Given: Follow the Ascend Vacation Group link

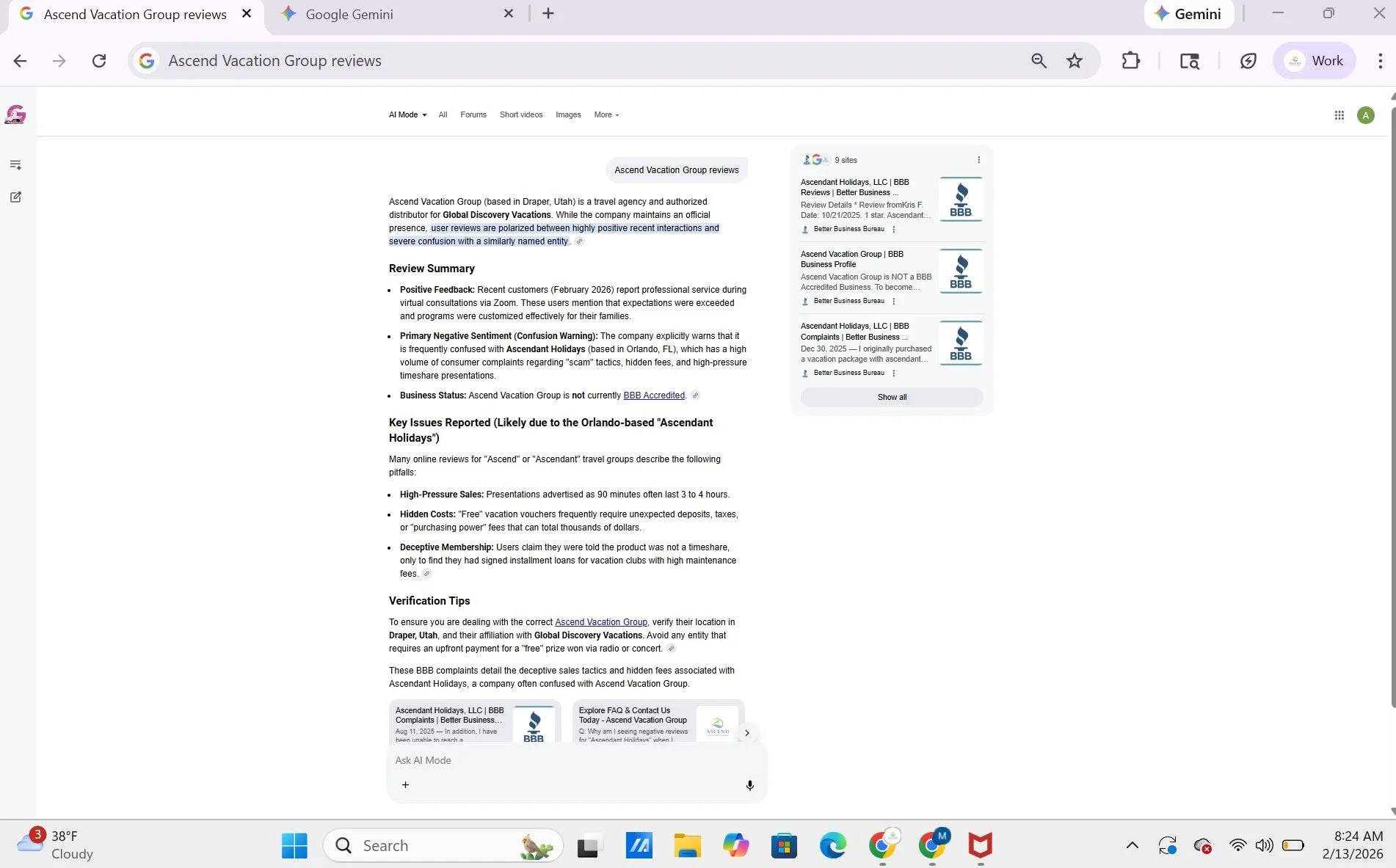Looking at the screenshot, I should pyautogui.click(x=601, y=622).
